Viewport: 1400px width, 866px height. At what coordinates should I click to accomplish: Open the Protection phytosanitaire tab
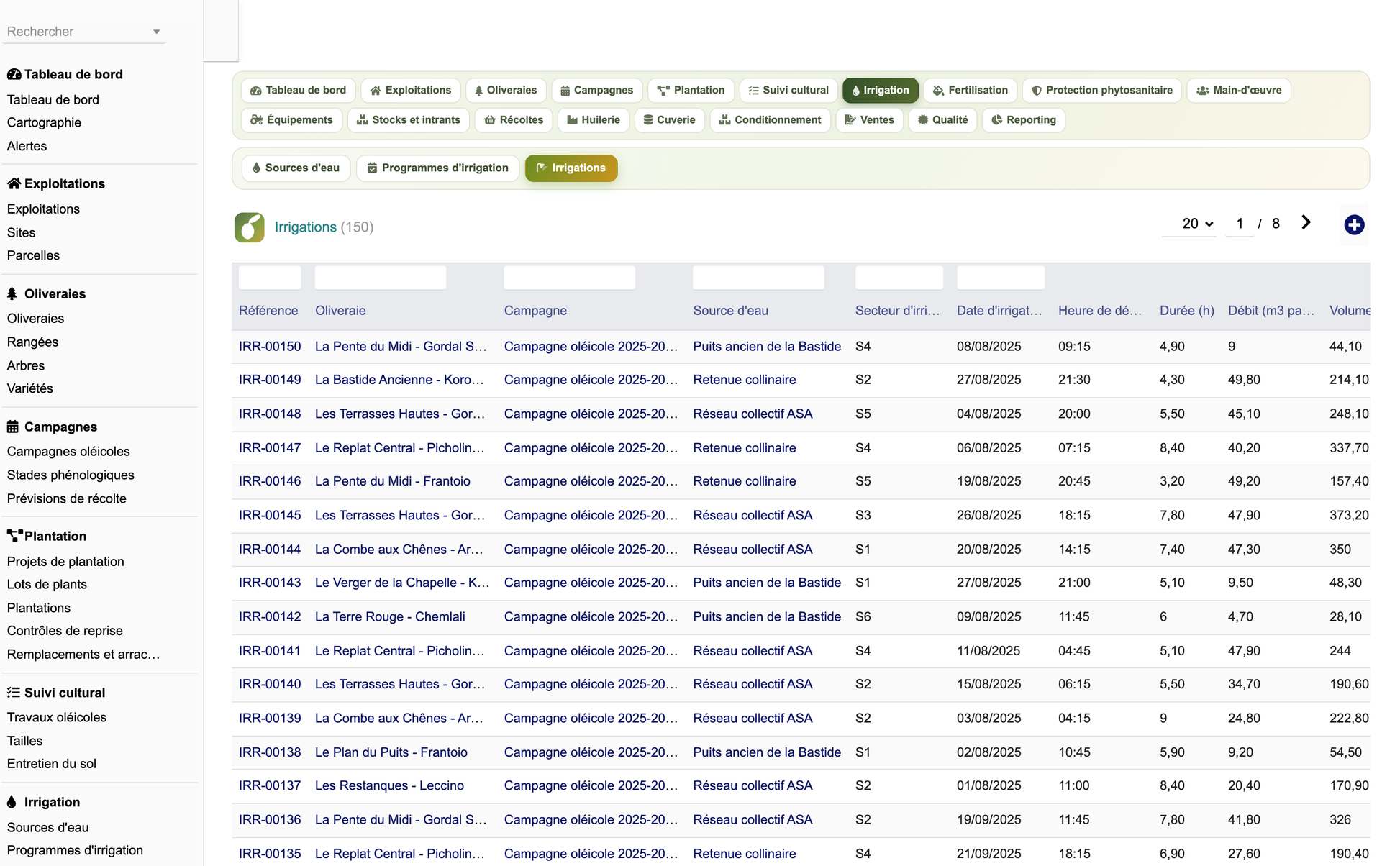click(1101, 90)
